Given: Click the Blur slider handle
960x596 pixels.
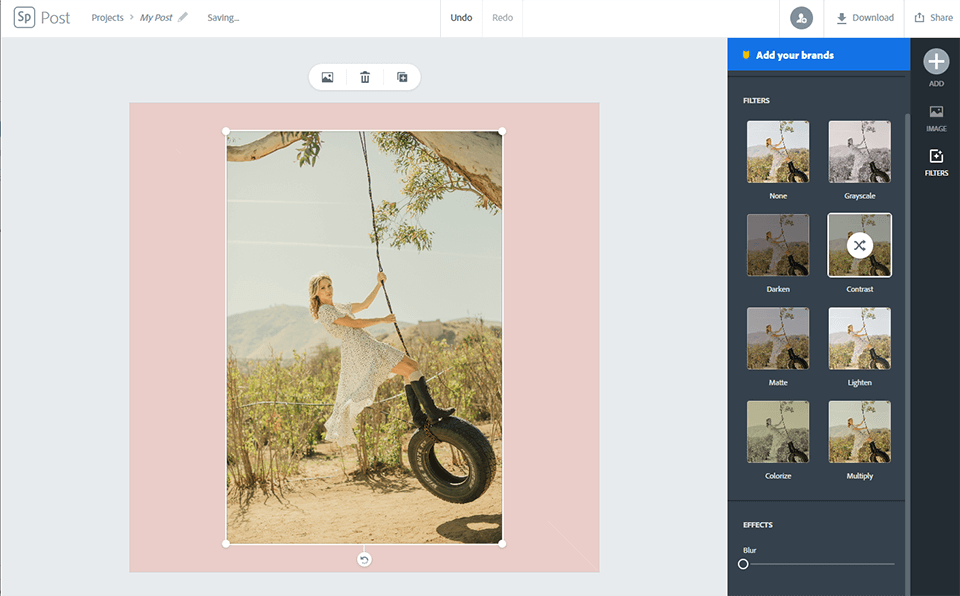Looking at the screenshot, I should pos(743,564).
